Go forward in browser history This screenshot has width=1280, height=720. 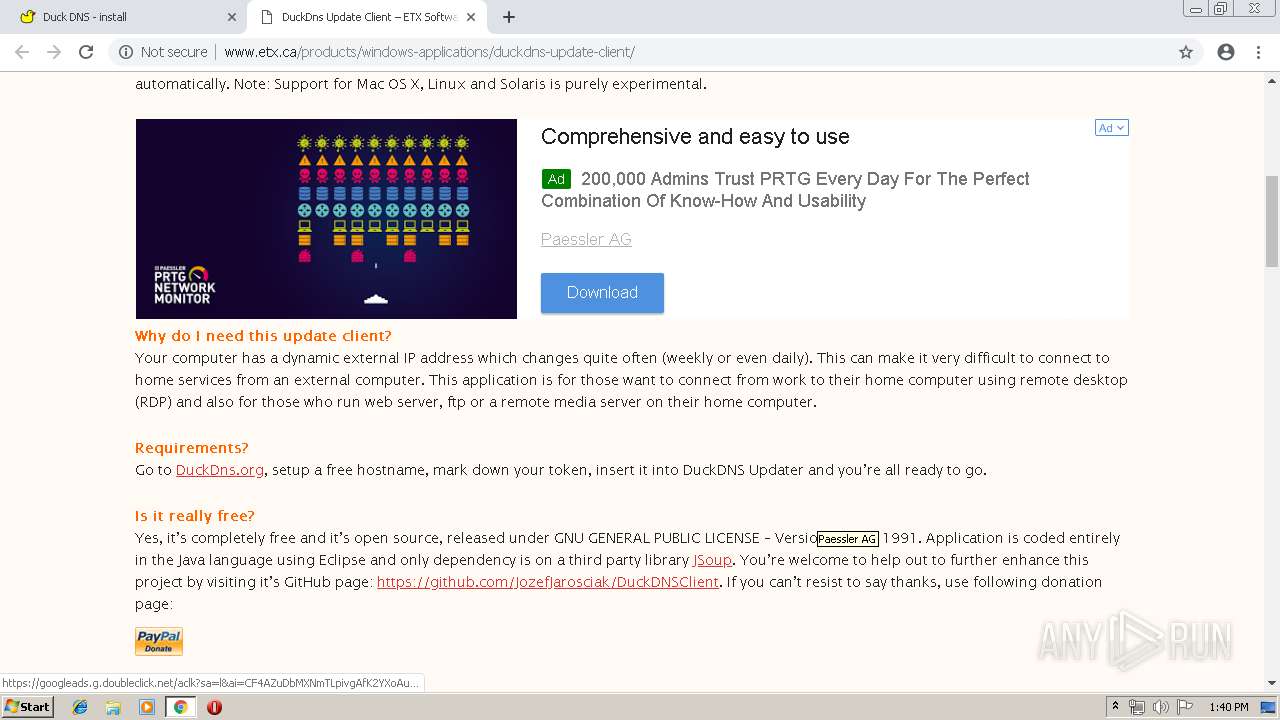pos(54,52)
